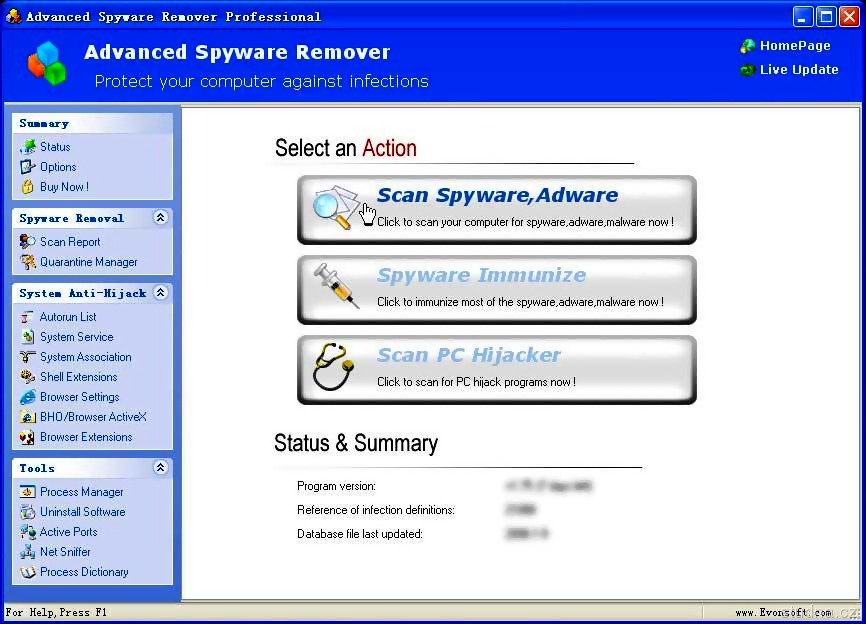Open the Autorun List
866x624 pixels.
68,317
